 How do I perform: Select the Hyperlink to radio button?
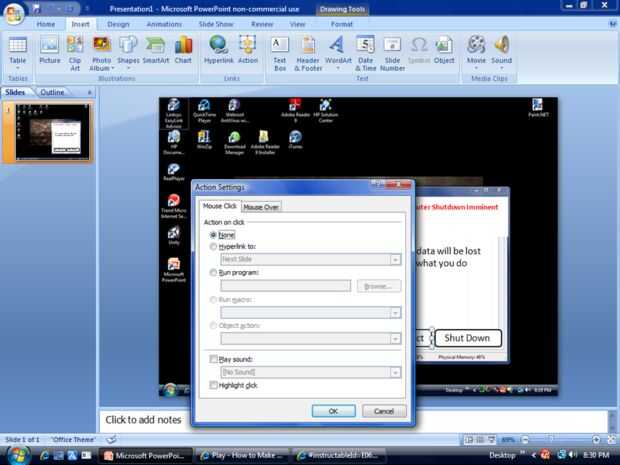213,246
